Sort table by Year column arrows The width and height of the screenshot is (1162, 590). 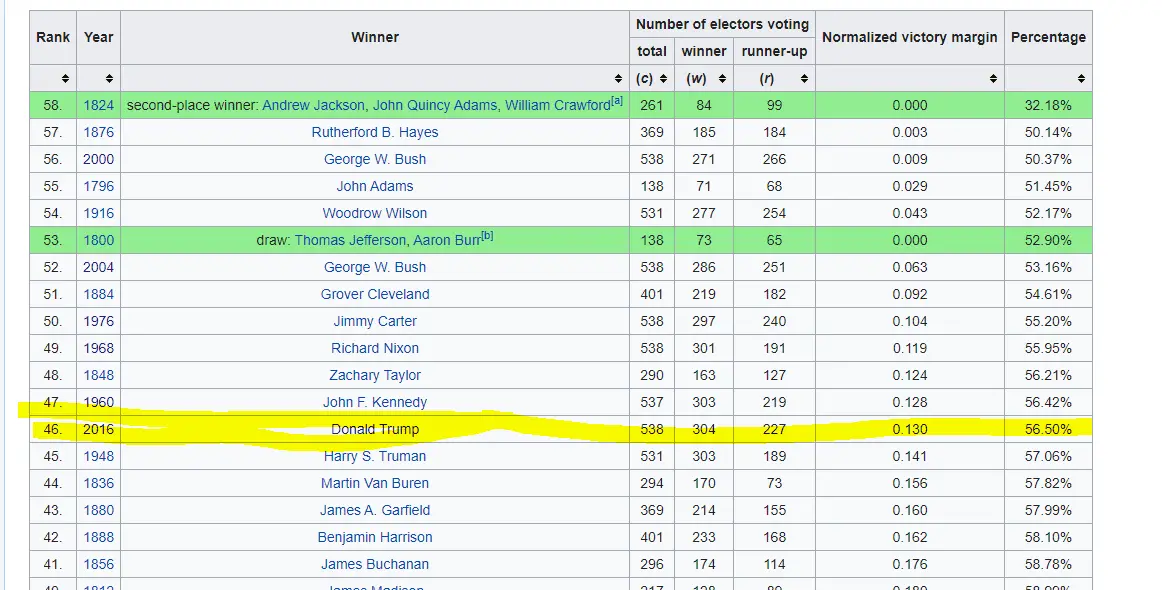point(109,78)
